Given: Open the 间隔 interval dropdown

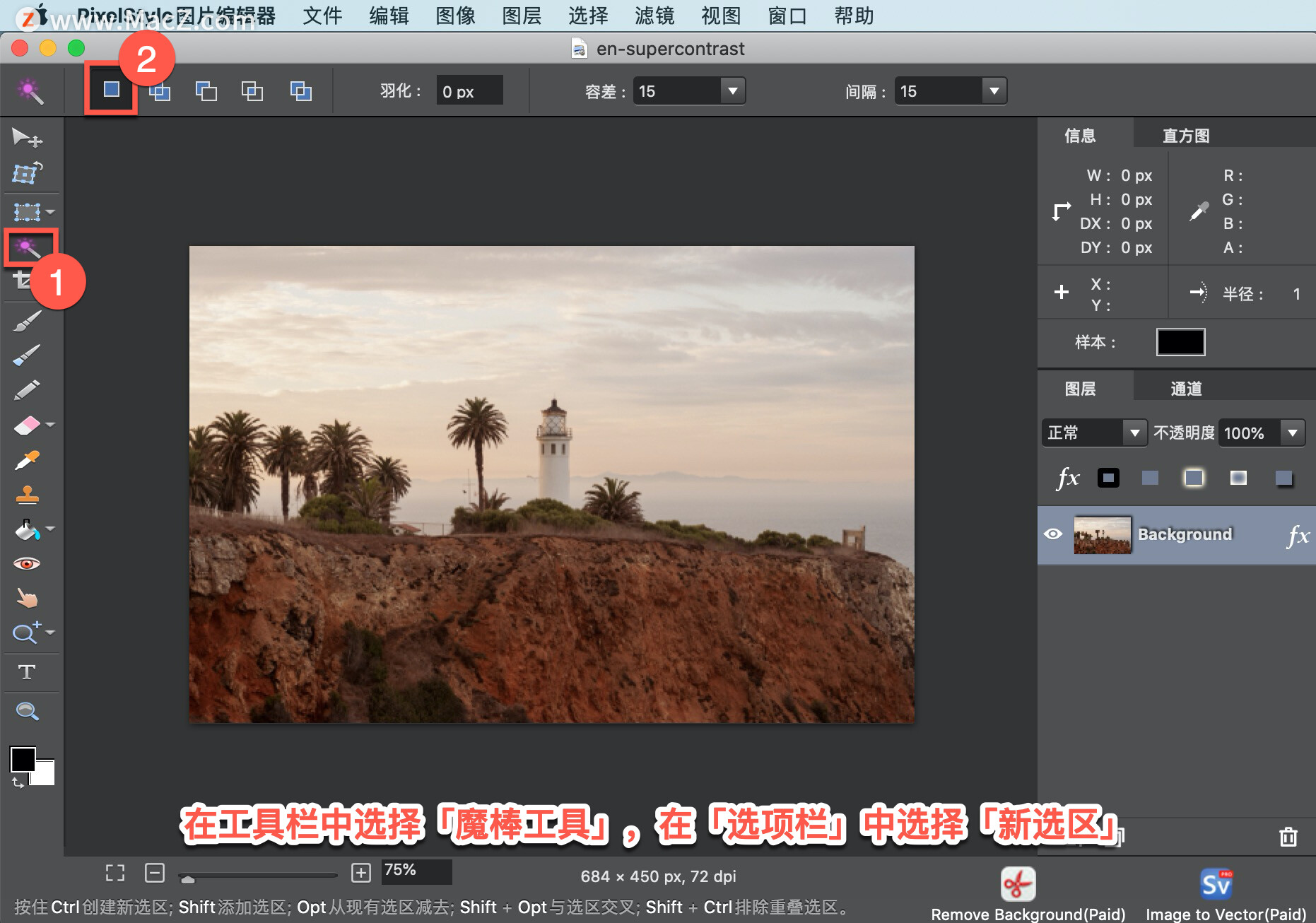Looking at the screenshot, I should pos(994,90).
